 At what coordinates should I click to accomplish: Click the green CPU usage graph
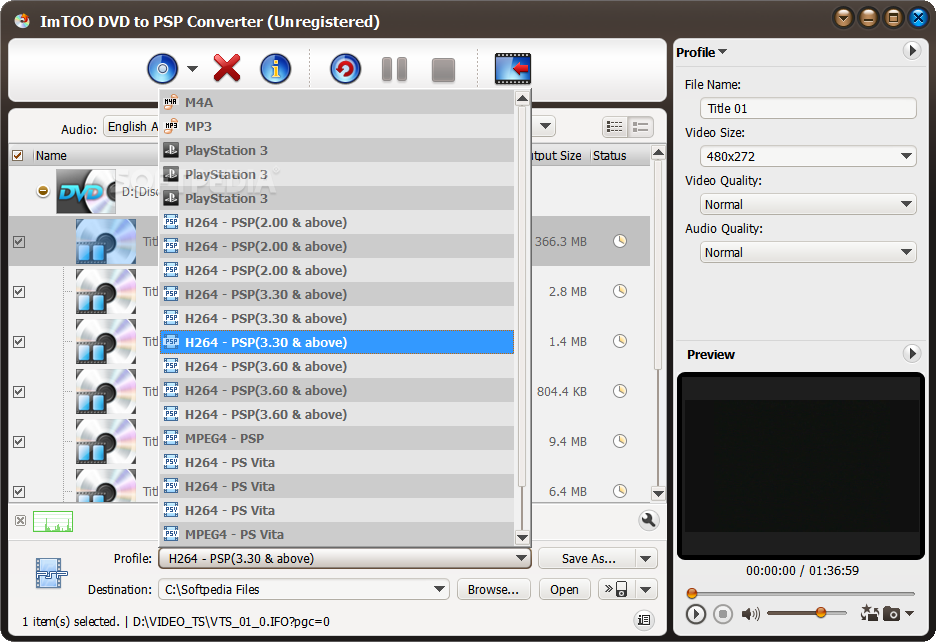(53, 521)
